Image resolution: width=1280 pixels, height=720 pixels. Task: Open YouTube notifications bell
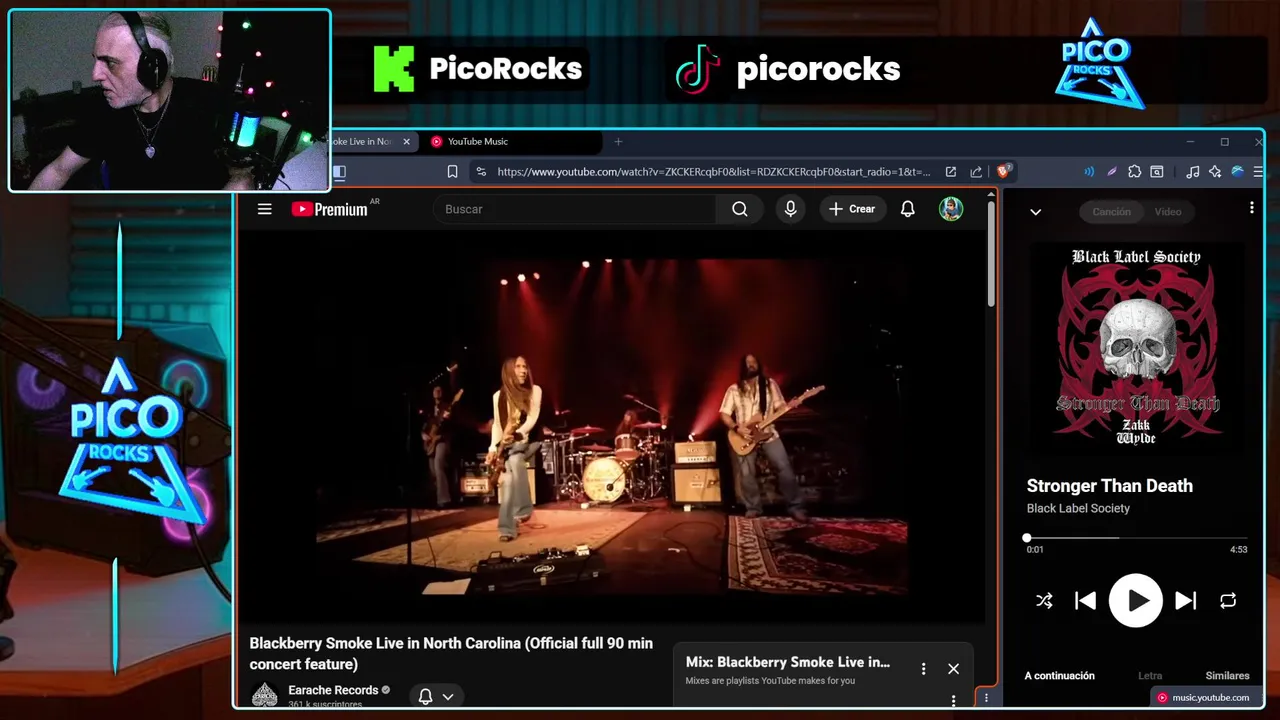(x=908, y=209)
